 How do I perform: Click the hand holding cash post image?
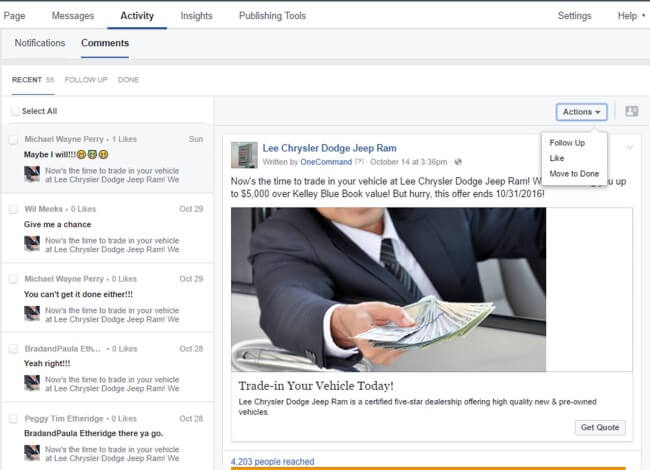389,289
